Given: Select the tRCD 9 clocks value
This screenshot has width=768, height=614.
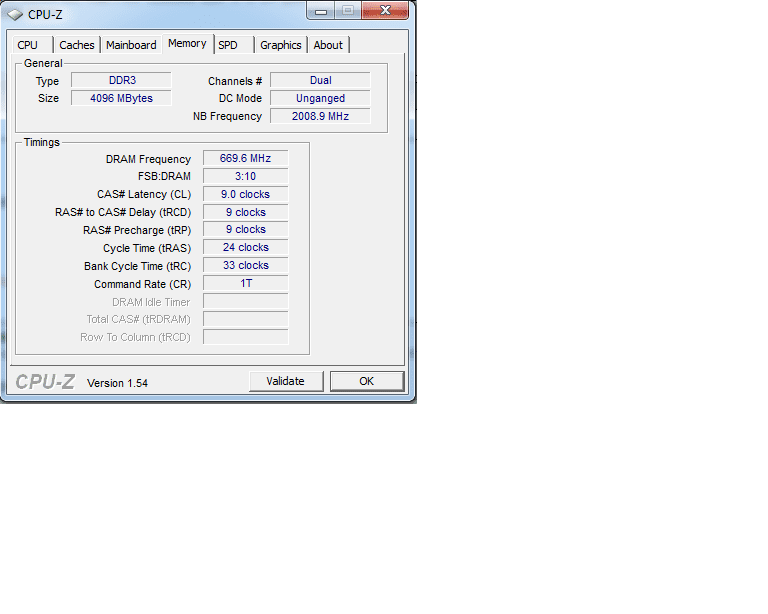Looking at the screenshot, I should coord(246,213).
